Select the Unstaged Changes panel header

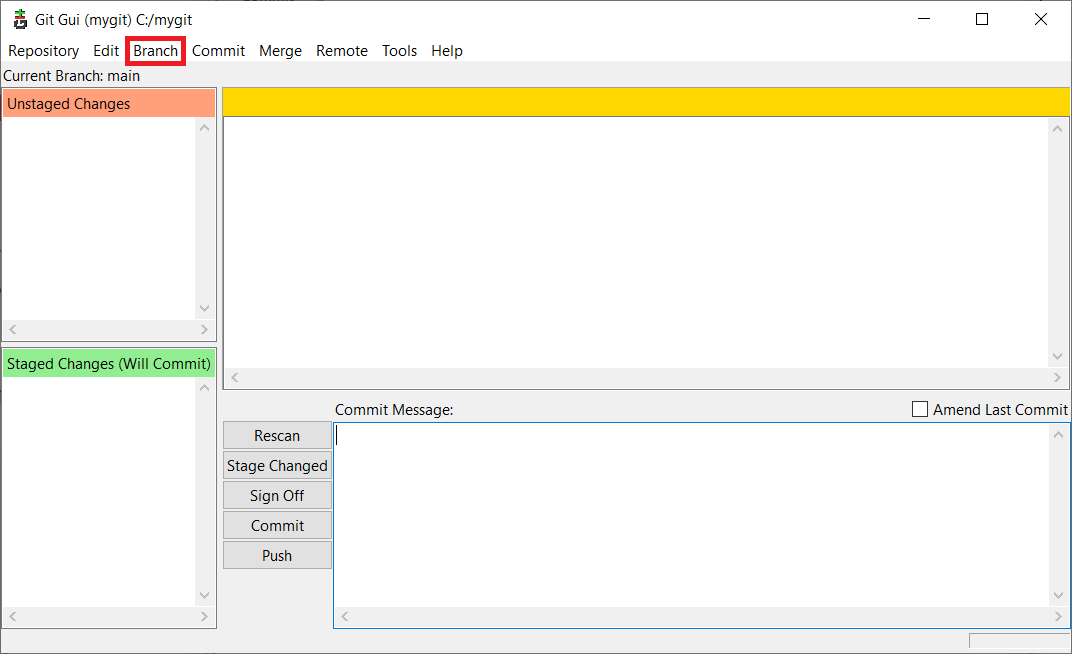pos(108,104)
